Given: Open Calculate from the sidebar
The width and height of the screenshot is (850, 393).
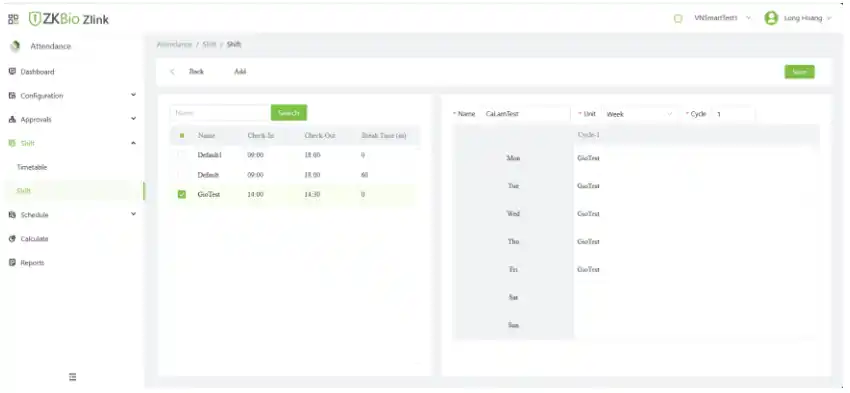Looking at the screenshot, I should 34,239.
